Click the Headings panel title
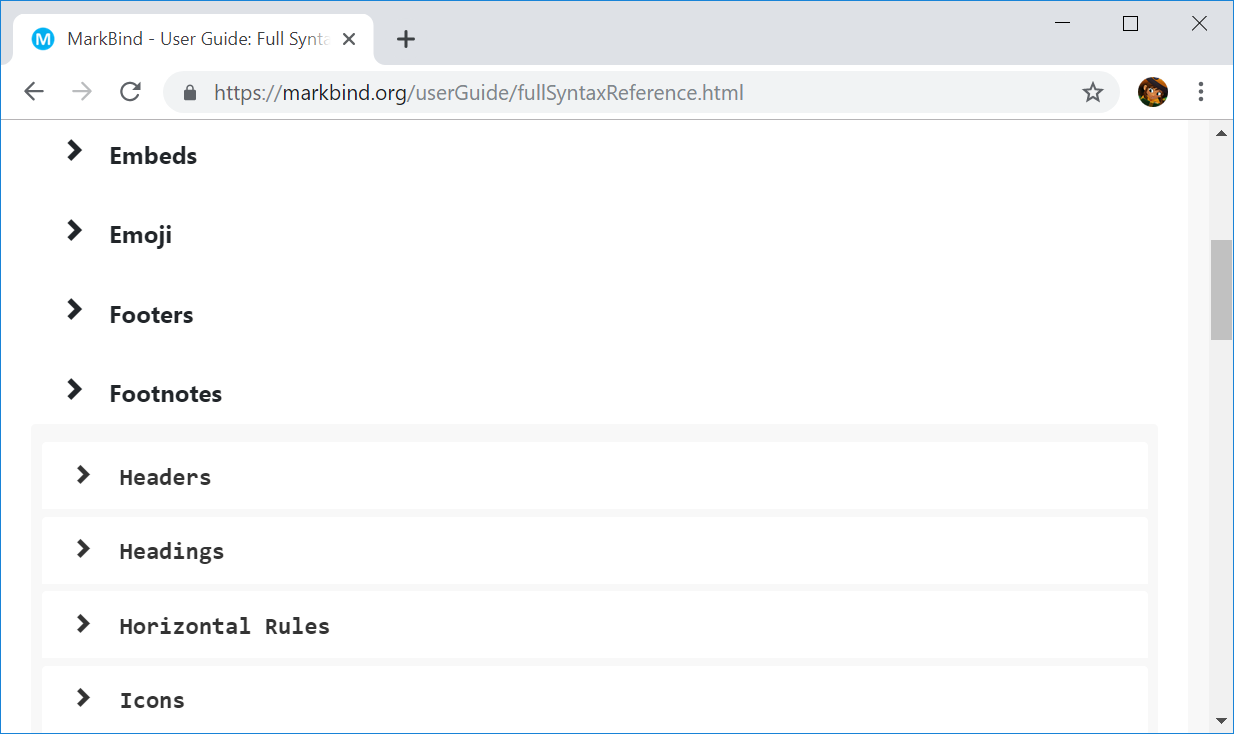This screenshot has height=734, width=1234. point(172,552)
